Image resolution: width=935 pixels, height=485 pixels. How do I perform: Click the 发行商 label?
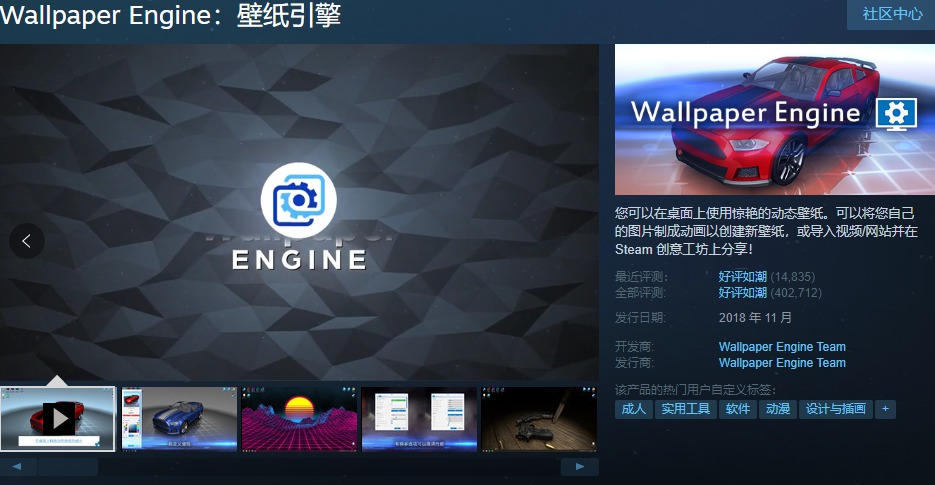[634, 363]
